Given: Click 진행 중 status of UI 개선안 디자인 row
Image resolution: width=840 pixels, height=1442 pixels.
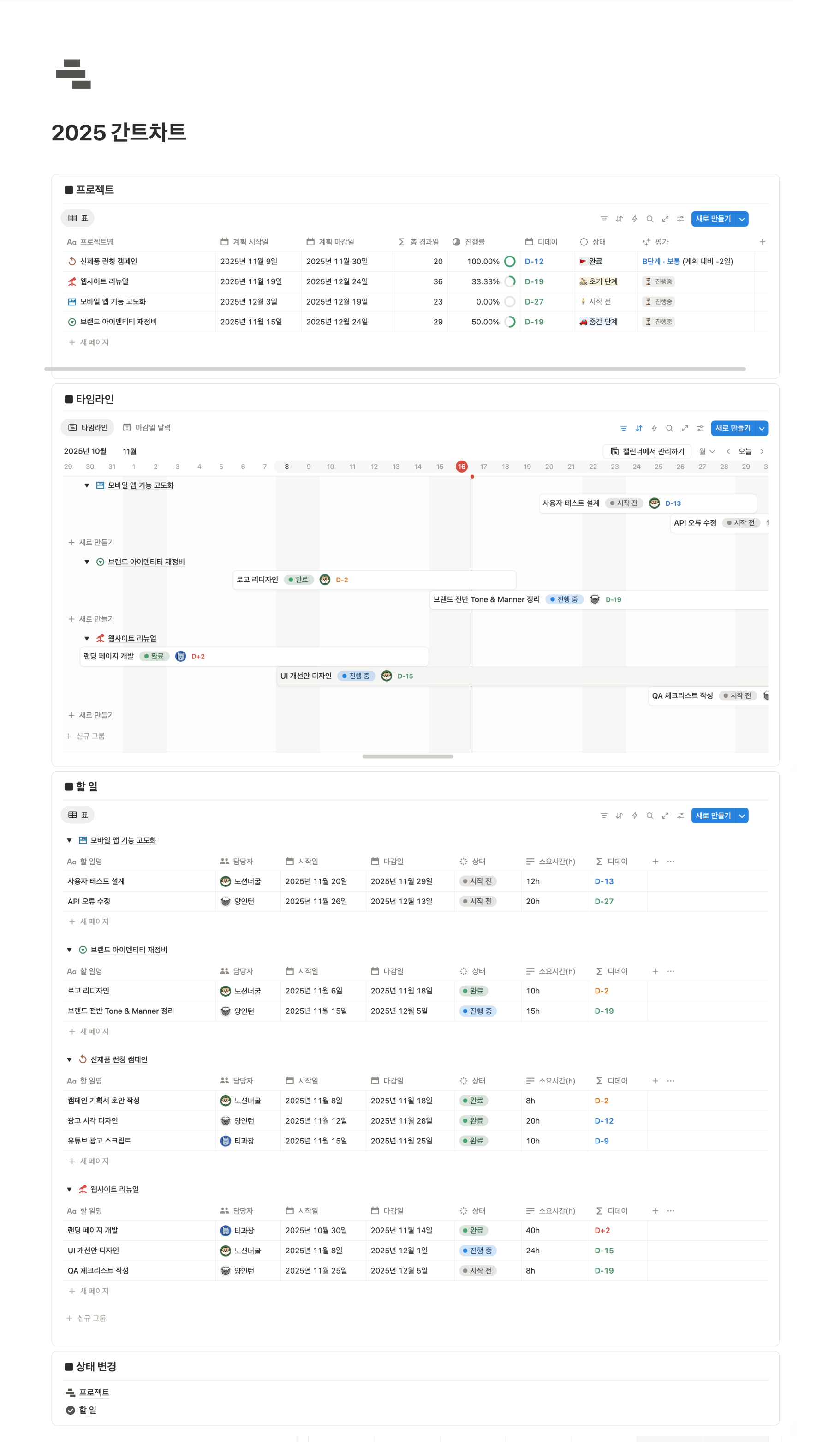Looking at the screenshot, I should 478,1251.
